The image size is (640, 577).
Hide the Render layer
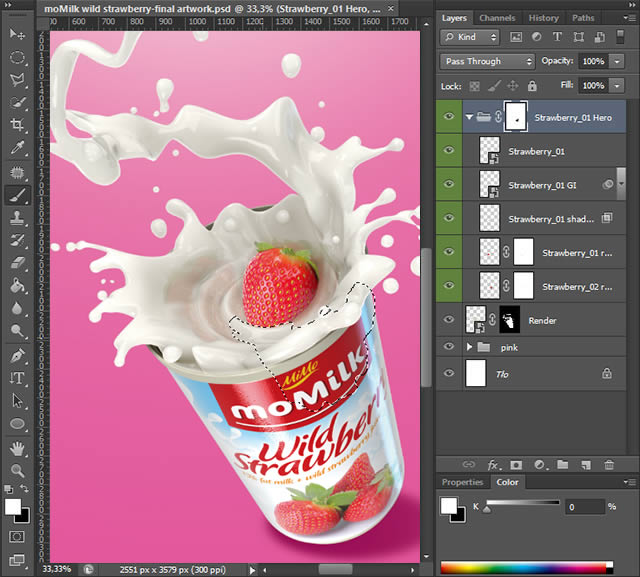(x=449, y=320)
